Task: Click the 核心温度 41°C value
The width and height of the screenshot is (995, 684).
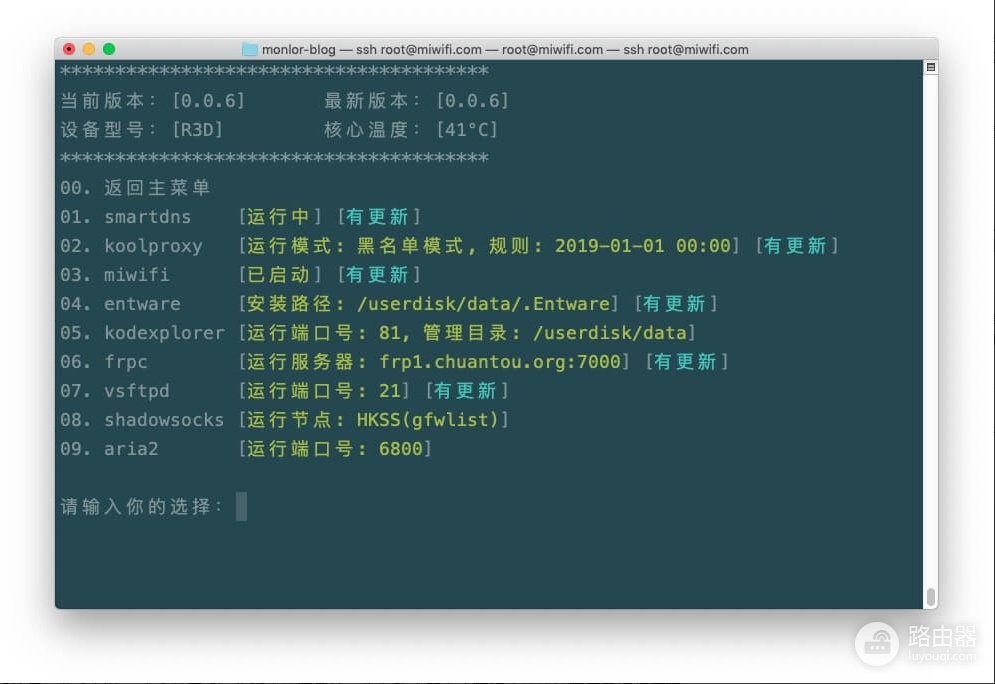Action: coord(467,130)
